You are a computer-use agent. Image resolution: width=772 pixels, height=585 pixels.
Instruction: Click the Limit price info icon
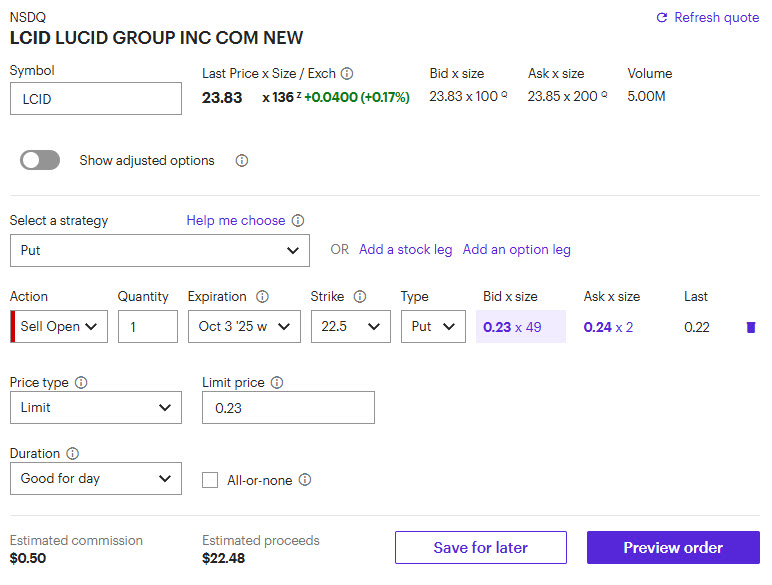click(277, 383)
